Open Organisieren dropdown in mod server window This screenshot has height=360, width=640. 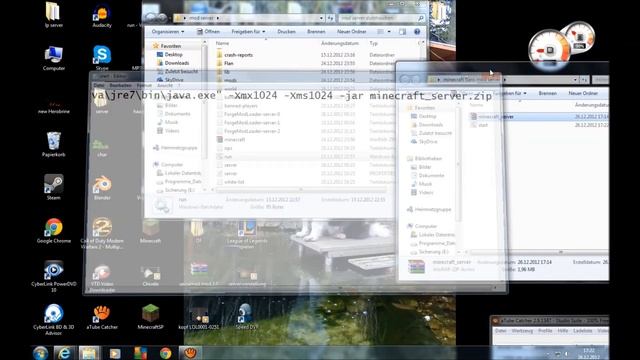[168, 31]
